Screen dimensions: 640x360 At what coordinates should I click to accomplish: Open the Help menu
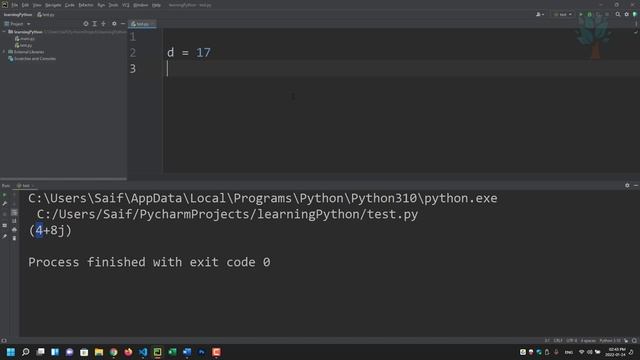click(156, 5)
